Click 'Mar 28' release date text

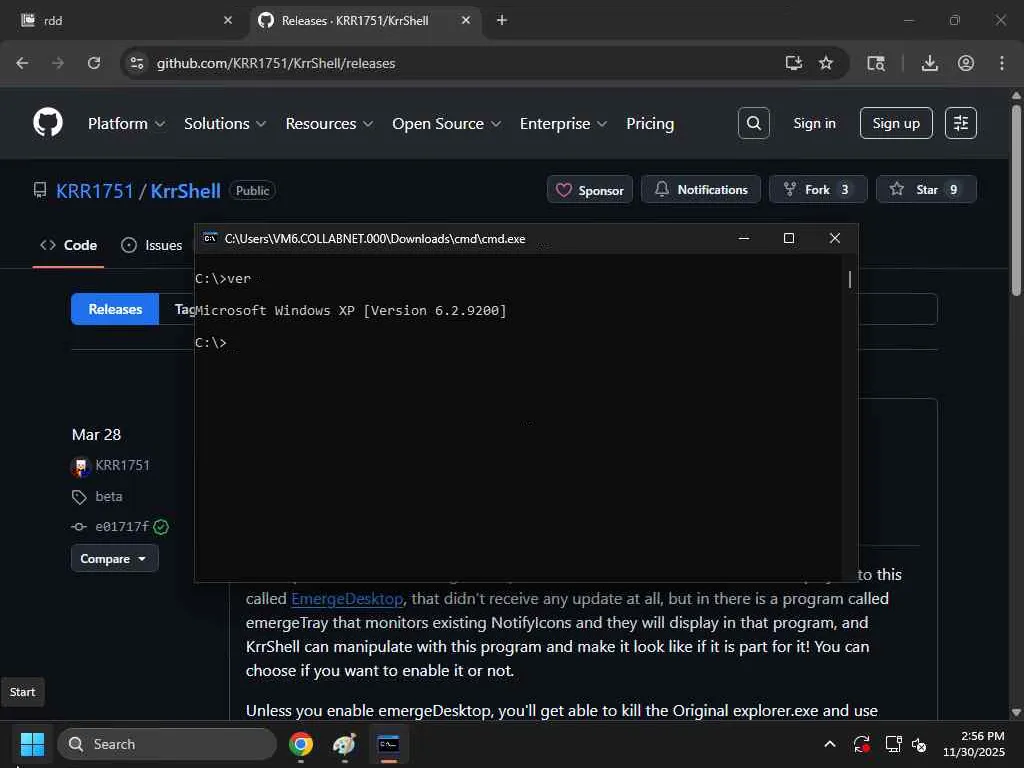coord(96,435)
